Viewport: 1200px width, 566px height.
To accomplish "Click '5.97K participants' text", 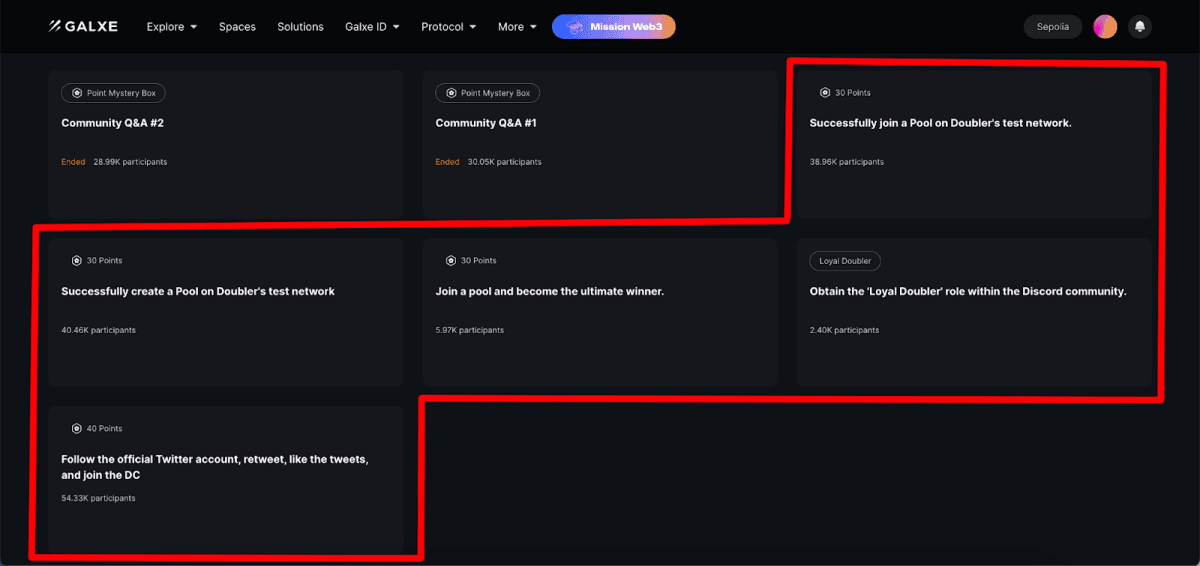I will click(470, 330).
